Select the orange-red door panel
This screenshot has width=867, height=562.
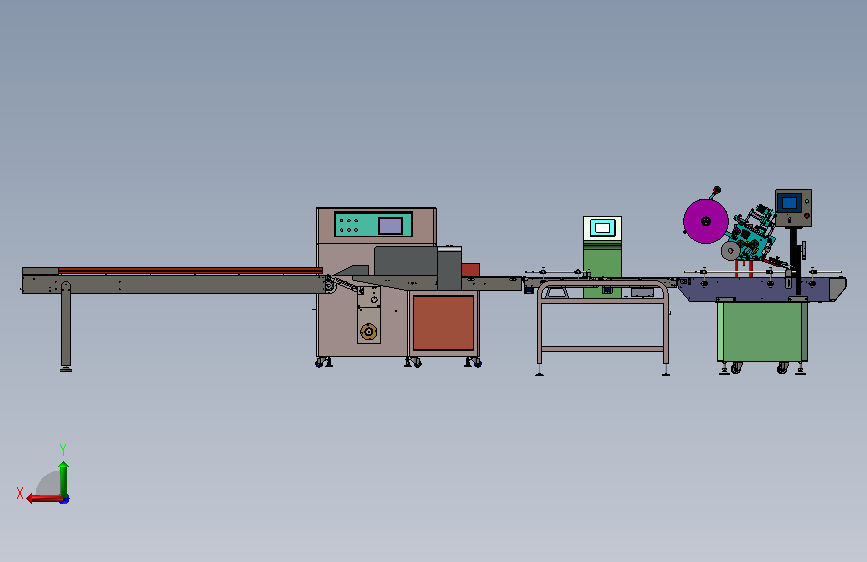[443, 323]
